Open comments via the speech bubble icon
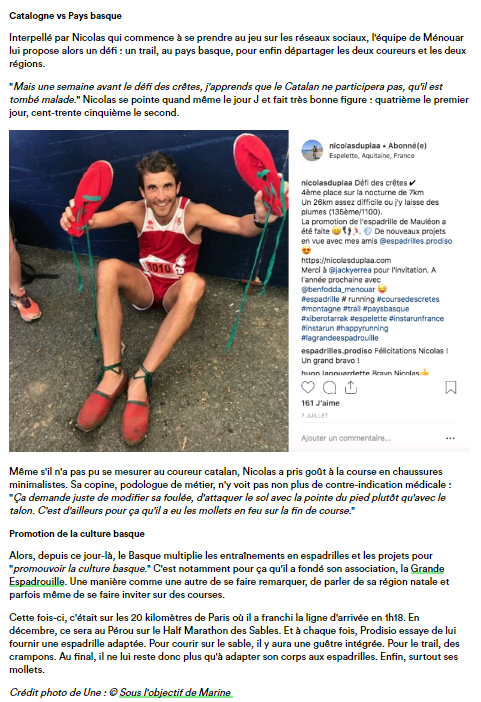 330,387
